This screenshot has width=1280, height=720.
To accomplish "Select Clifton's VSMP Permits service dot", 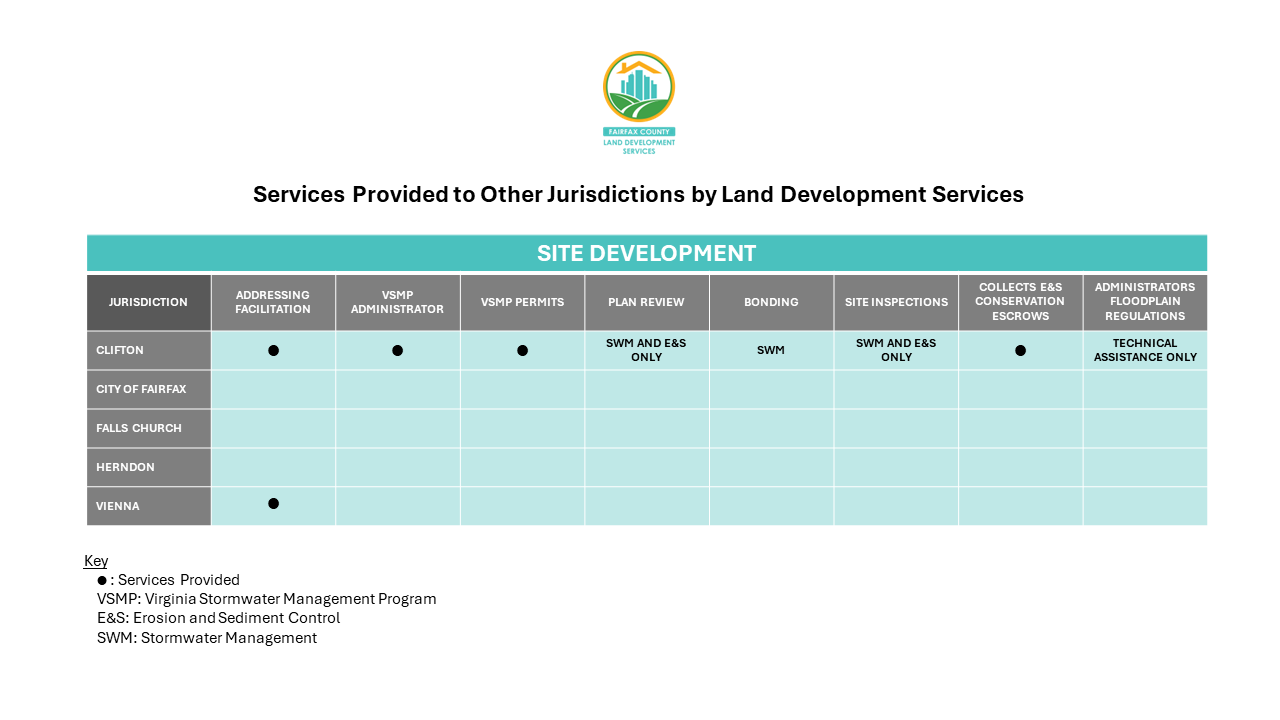I will click(x=522, y=350).
